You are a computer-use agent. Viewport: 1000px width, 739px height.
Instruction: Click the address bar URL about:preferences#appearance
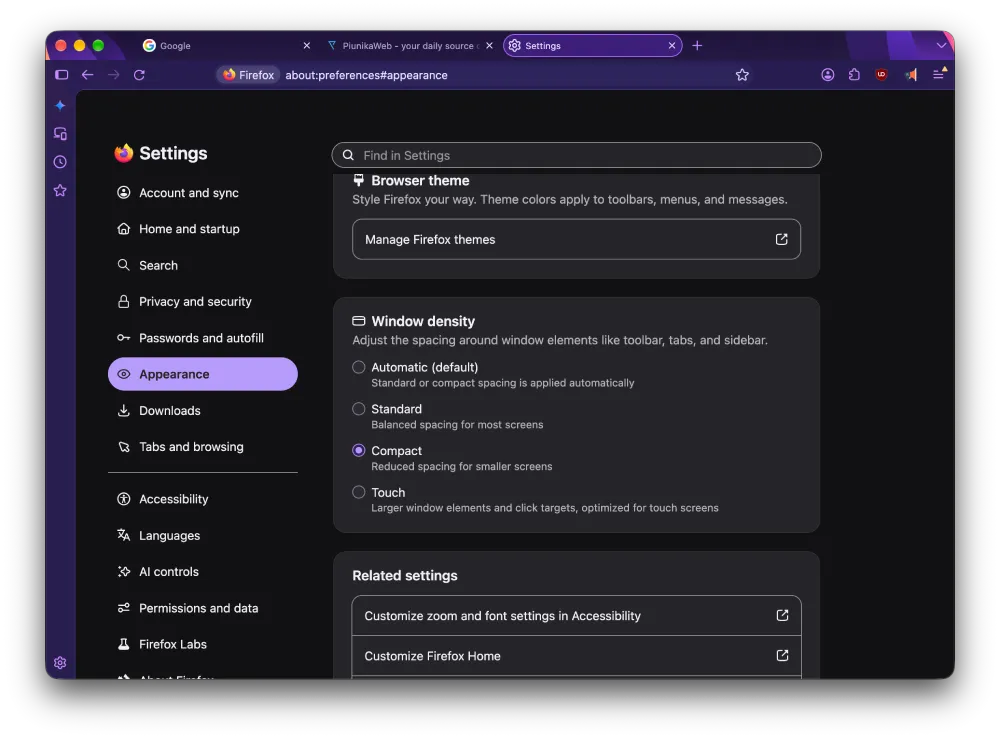366,75
